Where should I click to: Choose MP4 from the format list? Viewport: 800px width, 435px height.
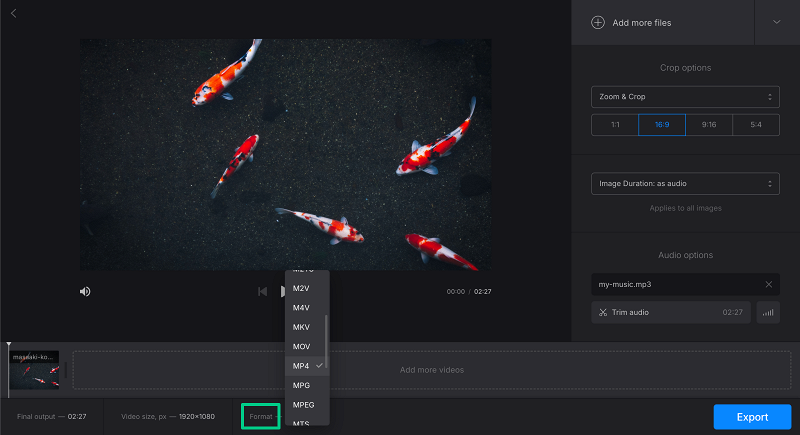(305, 366)
